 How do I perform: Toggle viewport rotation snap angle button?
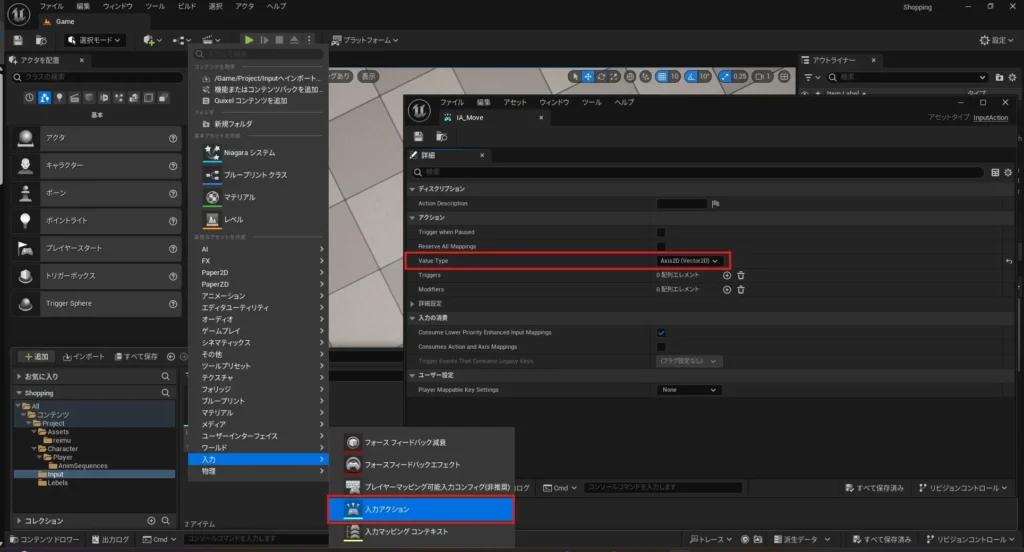click(x=691, y=76)
